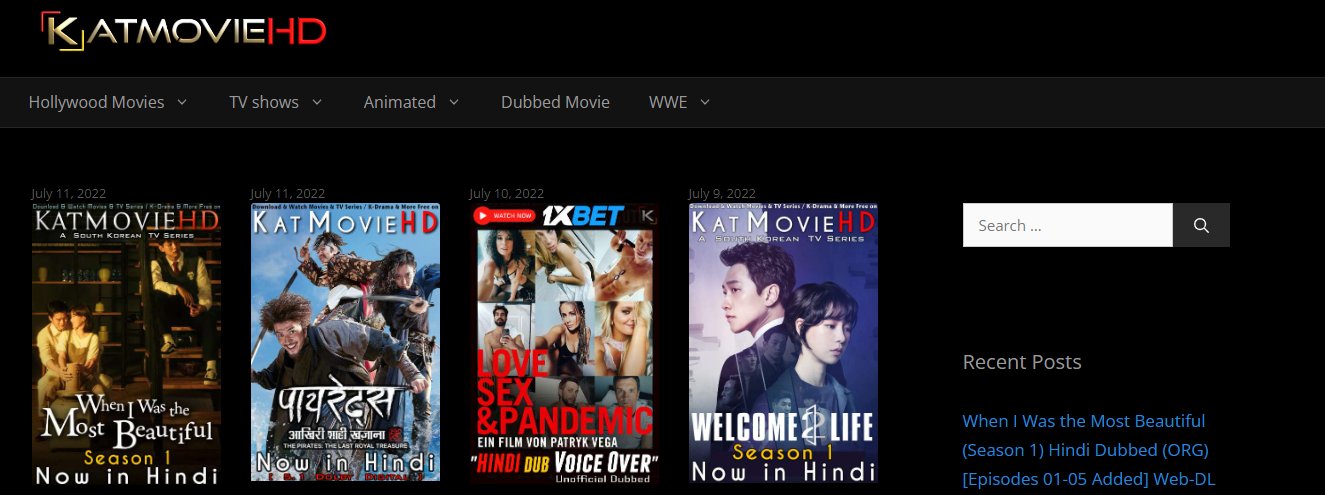Click the KatMovieHD site logo

click(184, 31)
